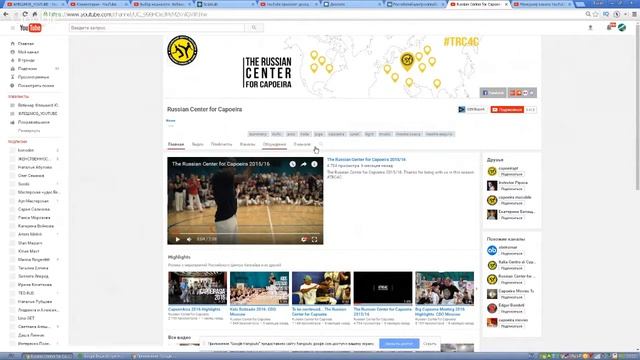This screenshot has width=640, height=360.
Task: Reload the page with the browser refresh button
Action: 25,14
